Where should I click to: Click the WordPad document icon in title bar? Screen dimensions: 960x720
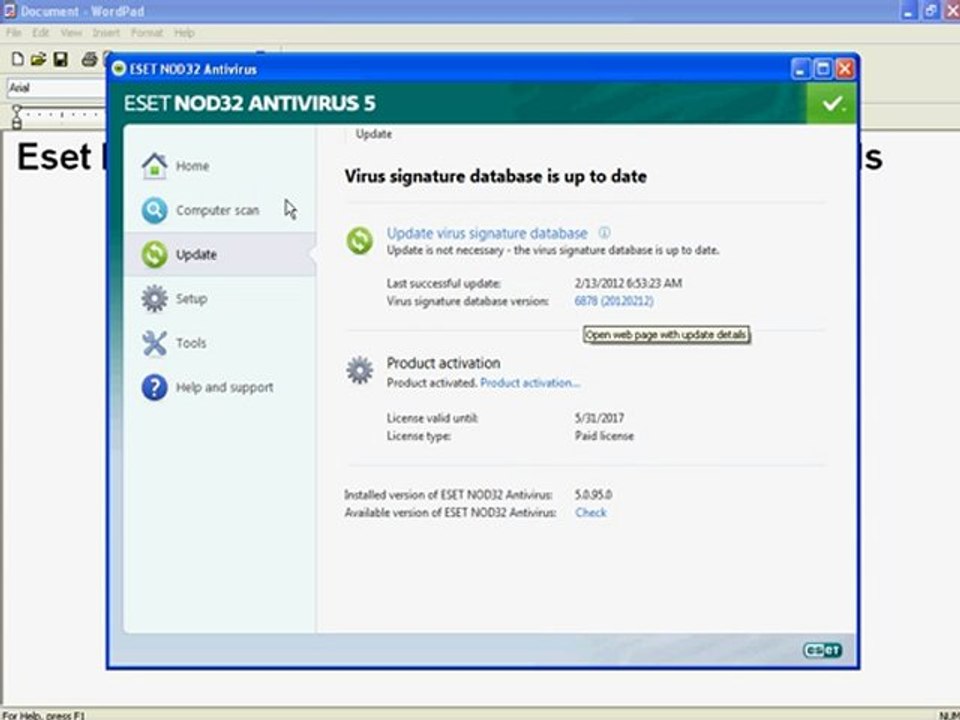click(x=10, y=11)
